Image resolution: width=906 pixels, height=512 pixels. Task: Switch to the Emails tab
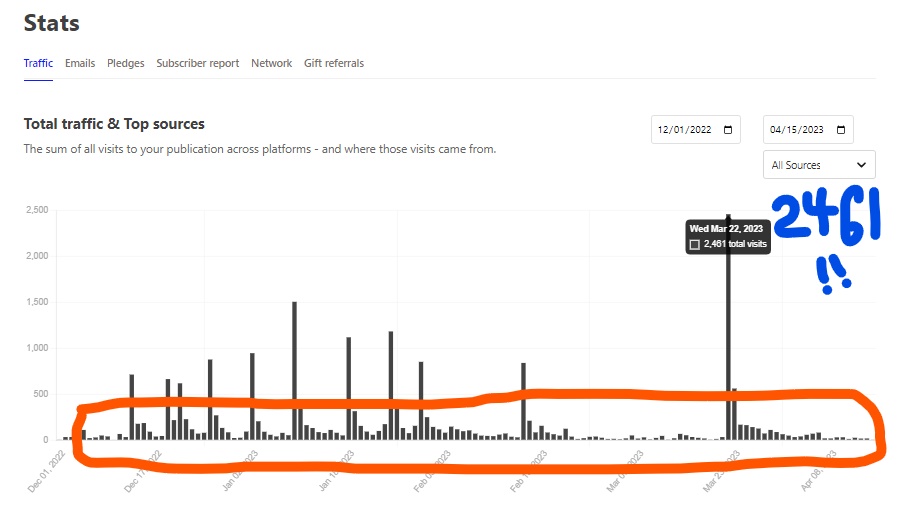pyautogui.click(x=80, y=64)
